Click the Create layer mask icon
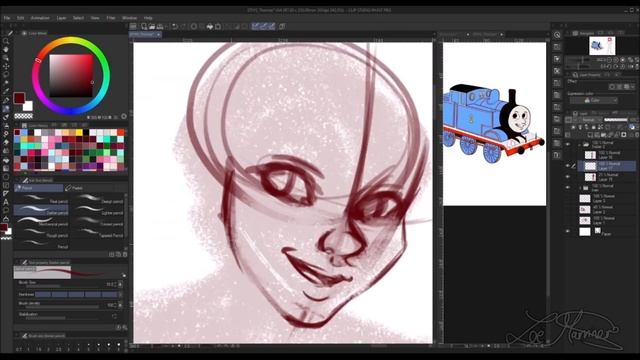 pyautogui.click(x=623, y=135)
